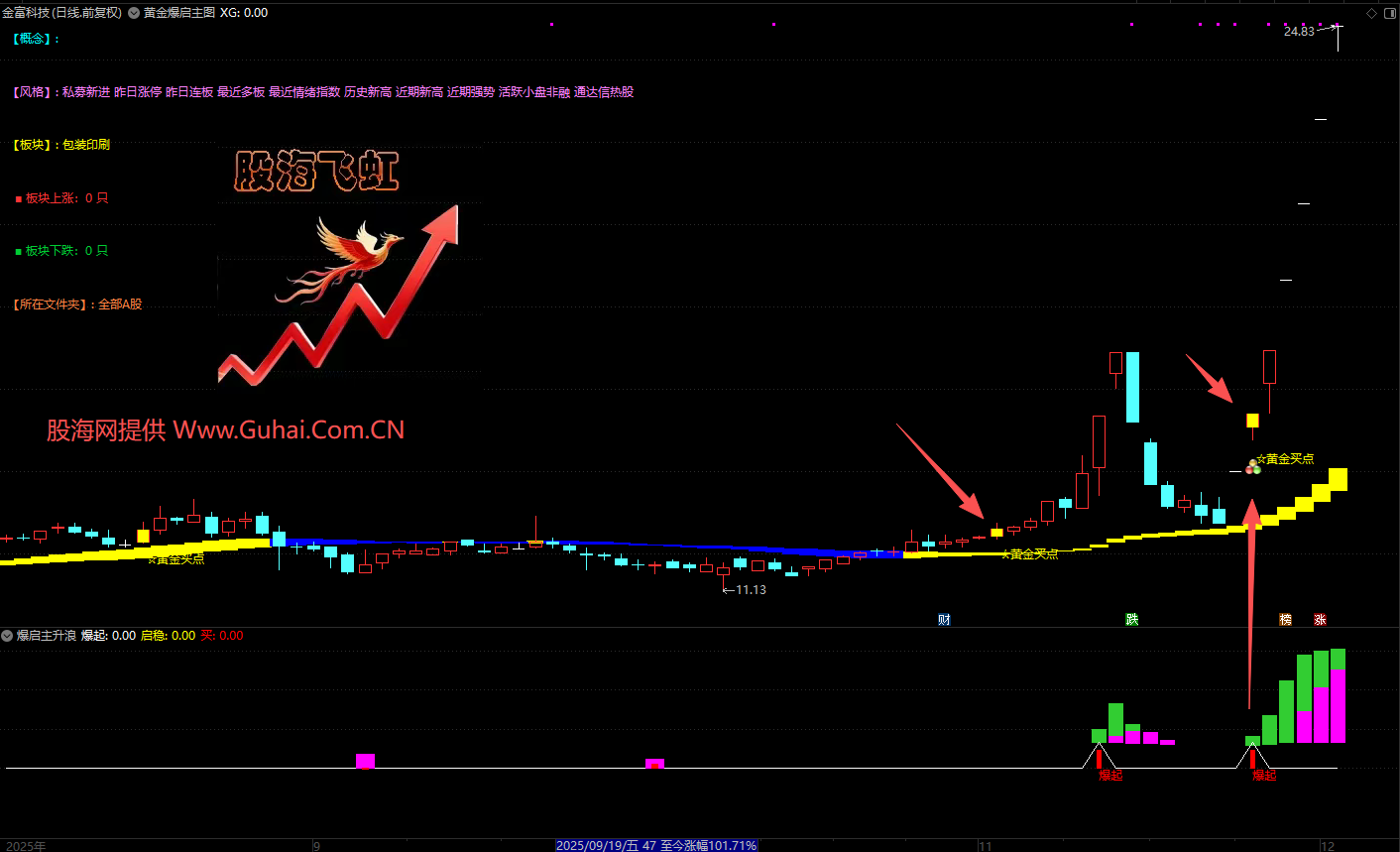This screenshot has height=852, width=1400.
Task: Click the 通达信热股 style tag
Action: pyautogui.click(x=604, y=92)
